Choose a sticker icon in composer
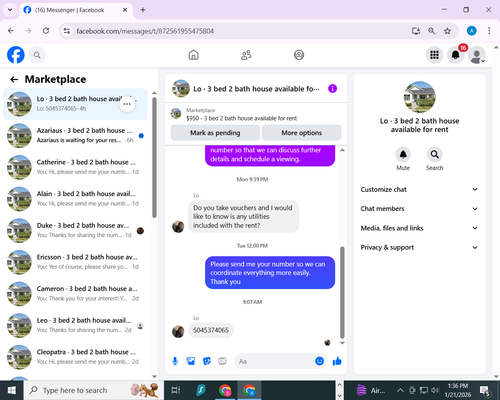 [x=207, y=361]
